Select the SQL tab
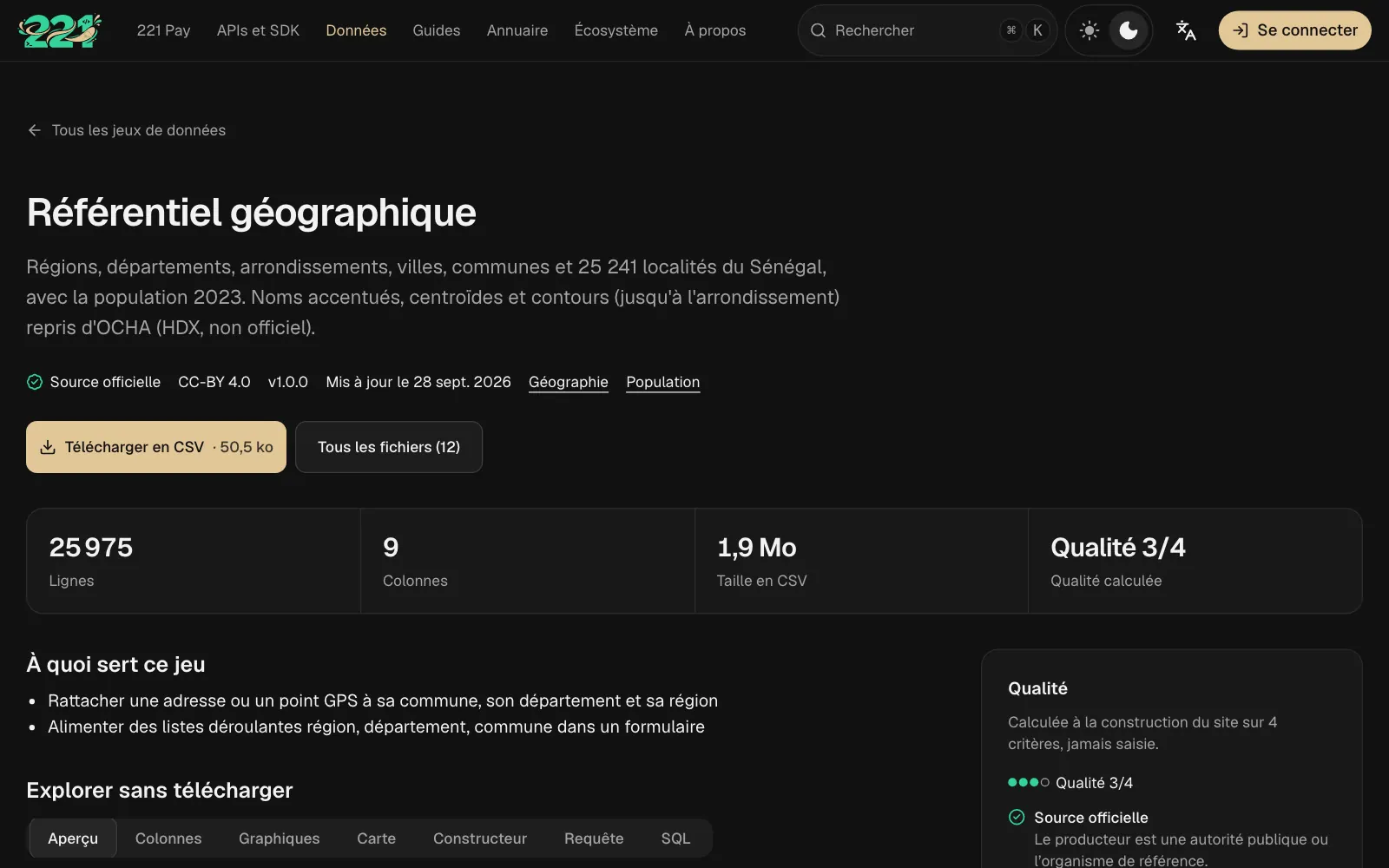 click(x=675, y=838)
